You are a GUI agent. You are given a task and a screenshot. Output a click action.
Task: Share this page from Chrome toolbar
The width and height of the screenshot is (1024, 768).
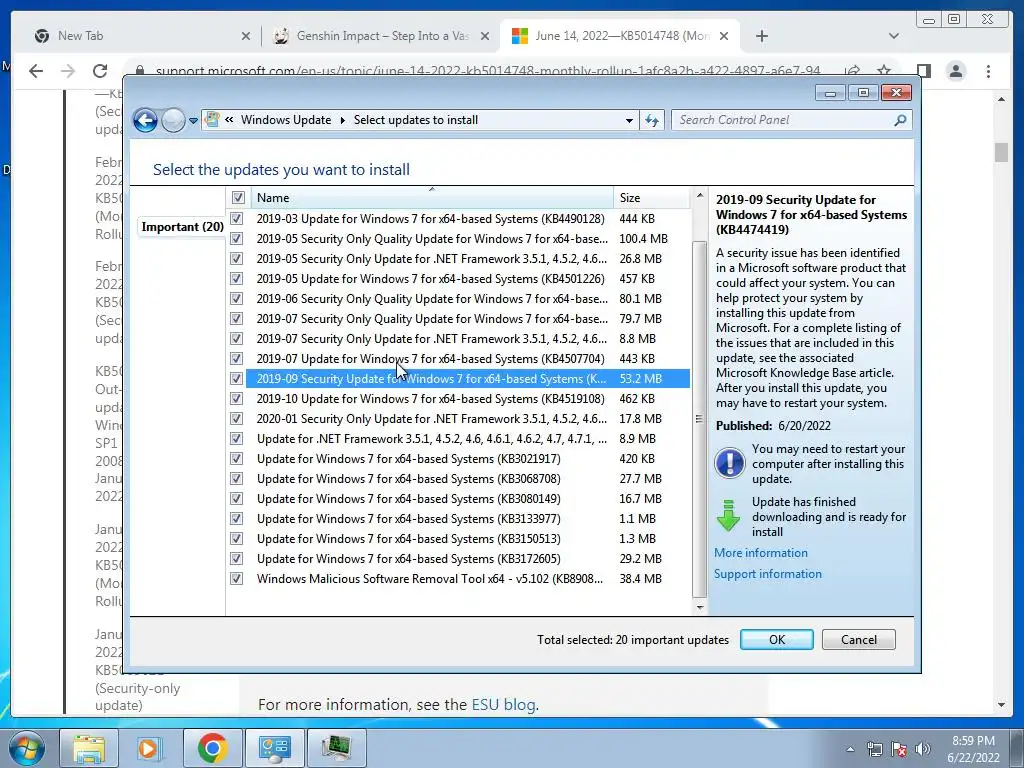click(852, 71)
